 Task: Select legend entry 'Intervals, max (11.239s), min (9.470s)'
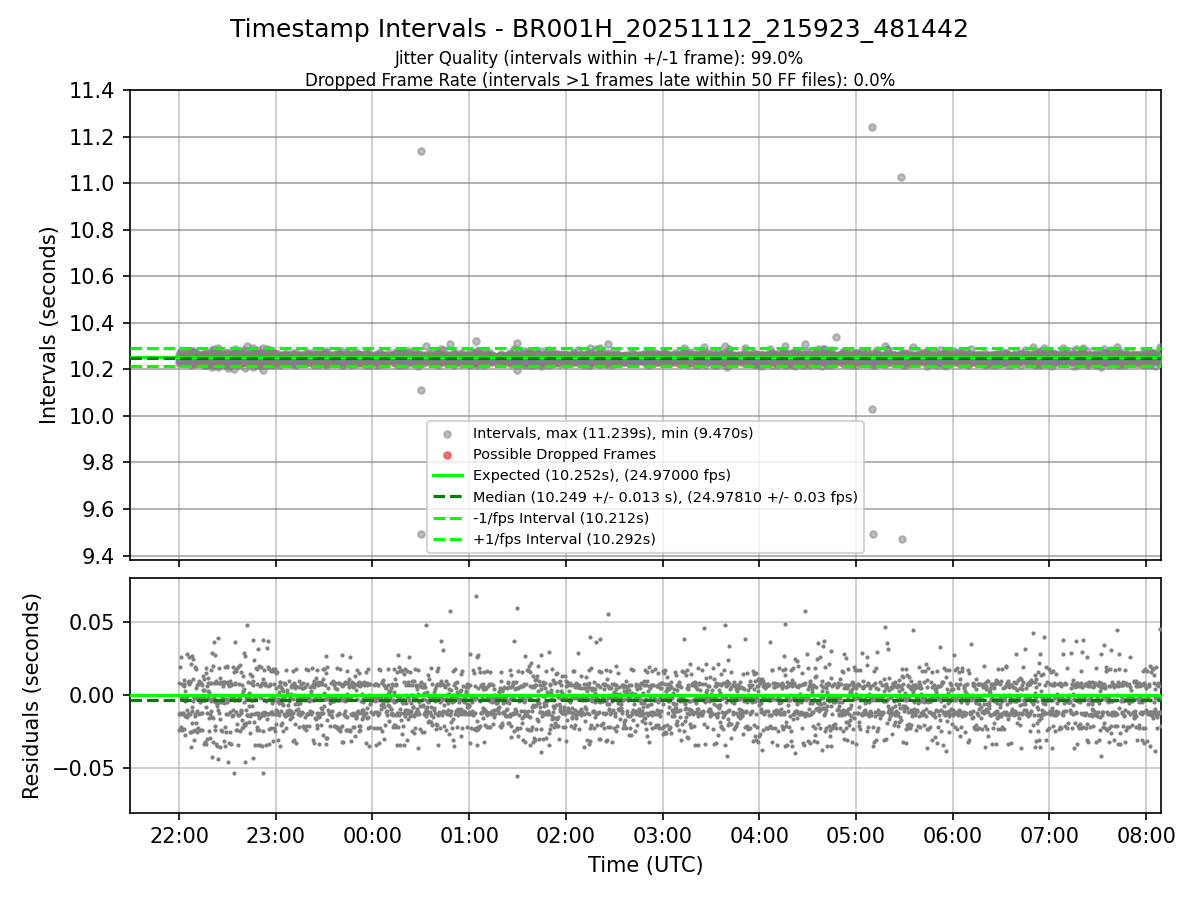(x=613, y=433)
